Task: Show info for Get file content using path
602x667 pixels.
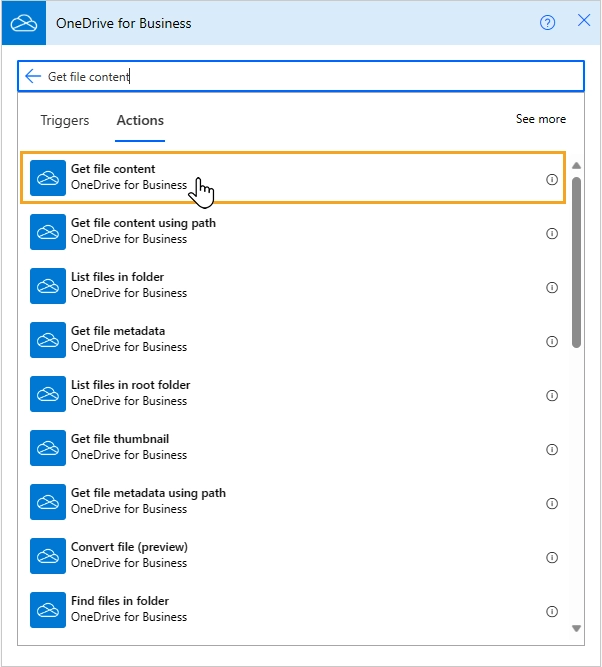Action: pyautogui.click(x=552, y=234)
